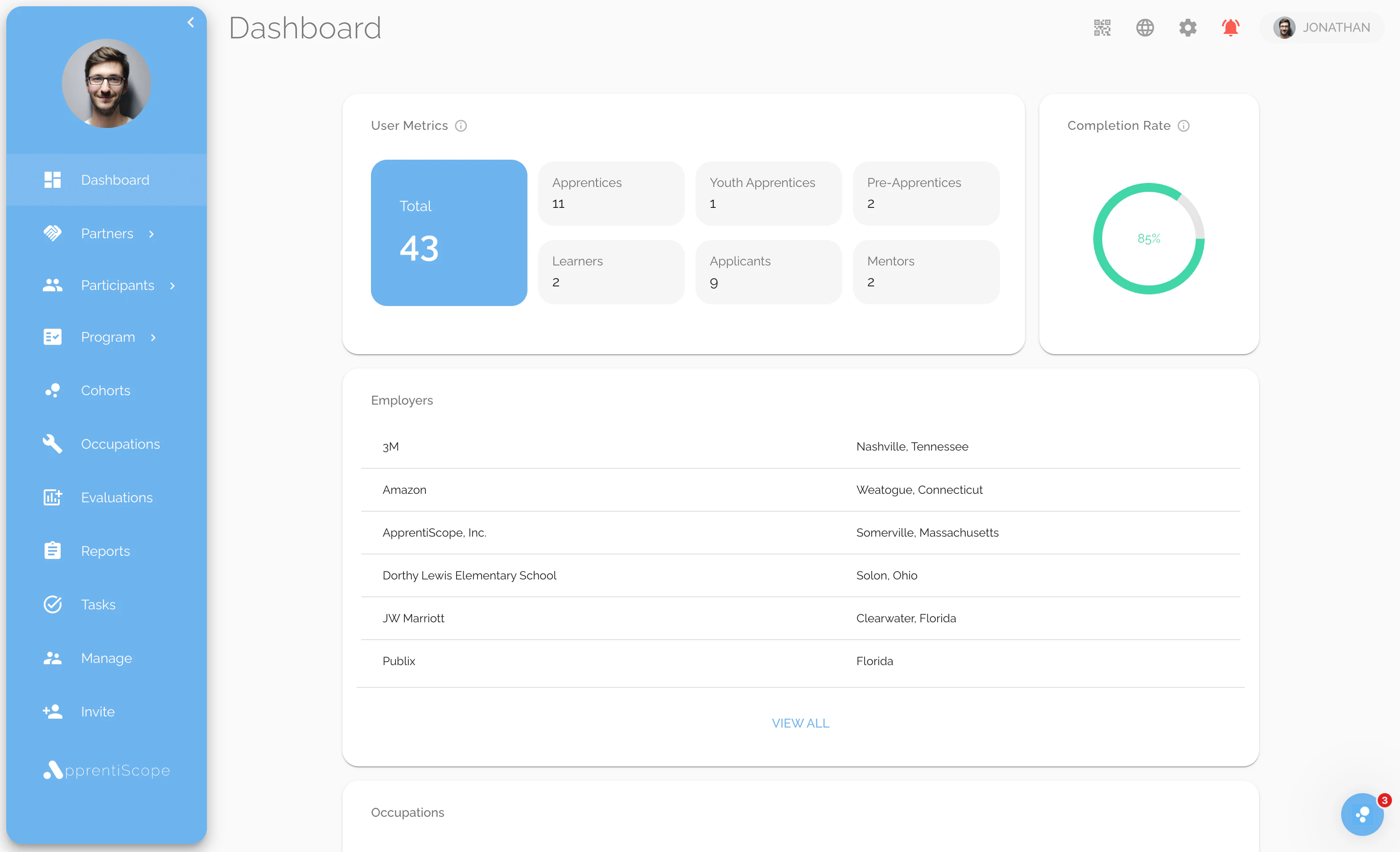This screenshot has height=852, width=1400.
Task: Click the 85% completion ring
Action: [1148, 239]
